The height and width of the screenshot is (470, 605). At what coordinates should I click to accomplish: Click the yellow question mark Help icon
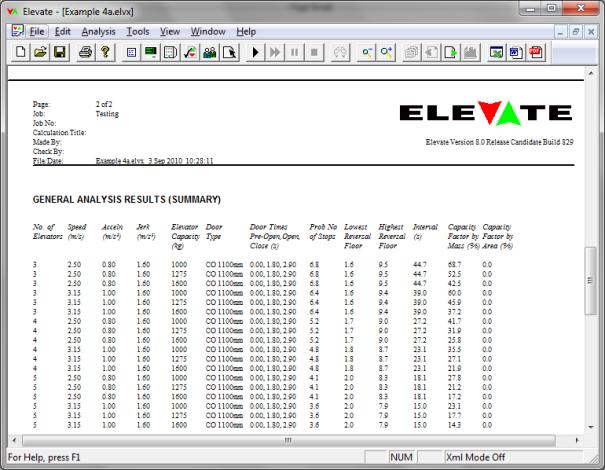[105, 51]
